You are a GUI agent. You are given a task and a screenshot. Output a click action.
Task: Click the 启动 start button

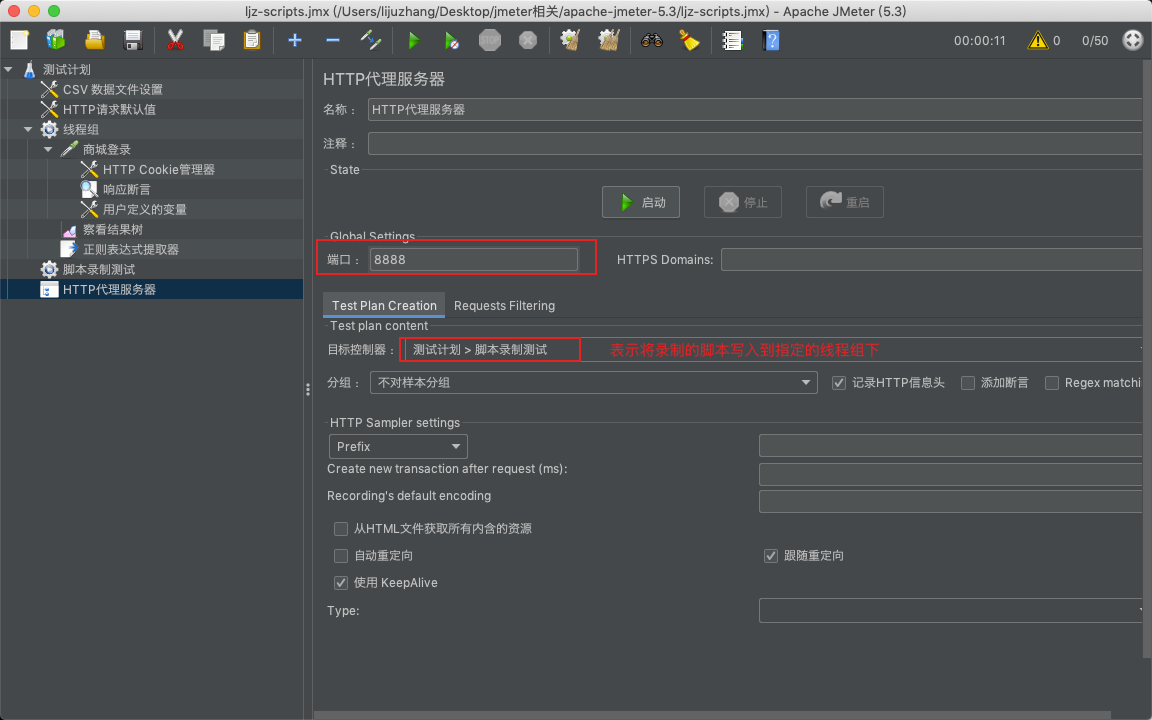641,202
